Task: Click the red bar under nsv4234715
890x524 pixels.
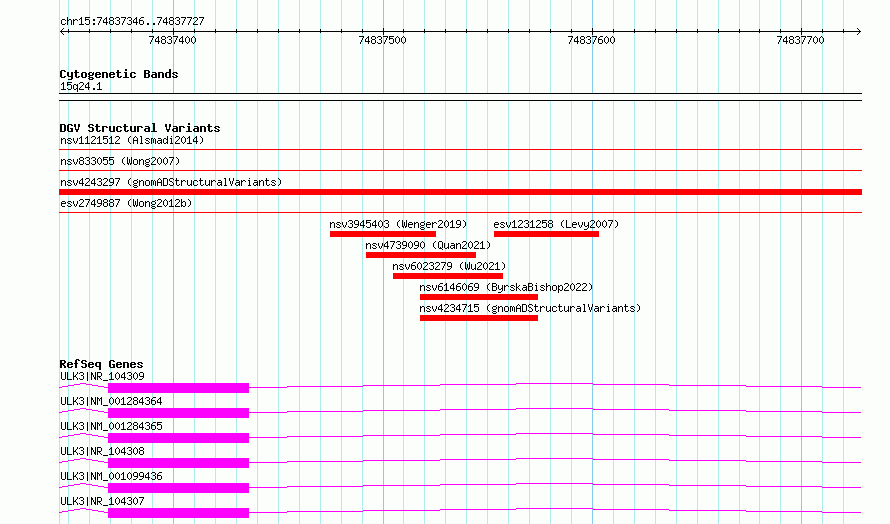Action: click(479, 318)
